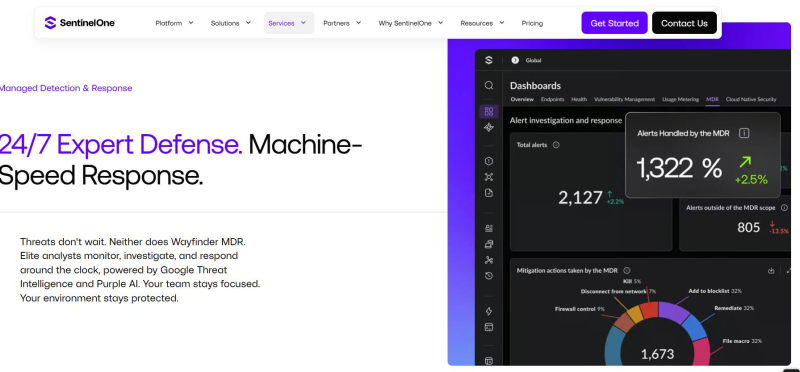This screenshot has width=800, height=372.
Task: Expand the Services menu chevron
Action: point(303,22)
